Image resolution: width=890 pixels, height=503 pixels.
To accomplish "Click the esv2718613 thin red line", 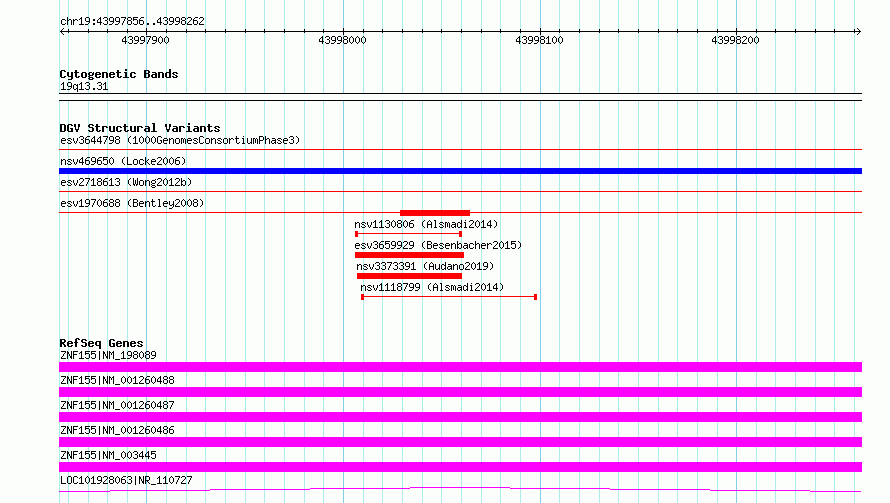I will coord(460,192).
